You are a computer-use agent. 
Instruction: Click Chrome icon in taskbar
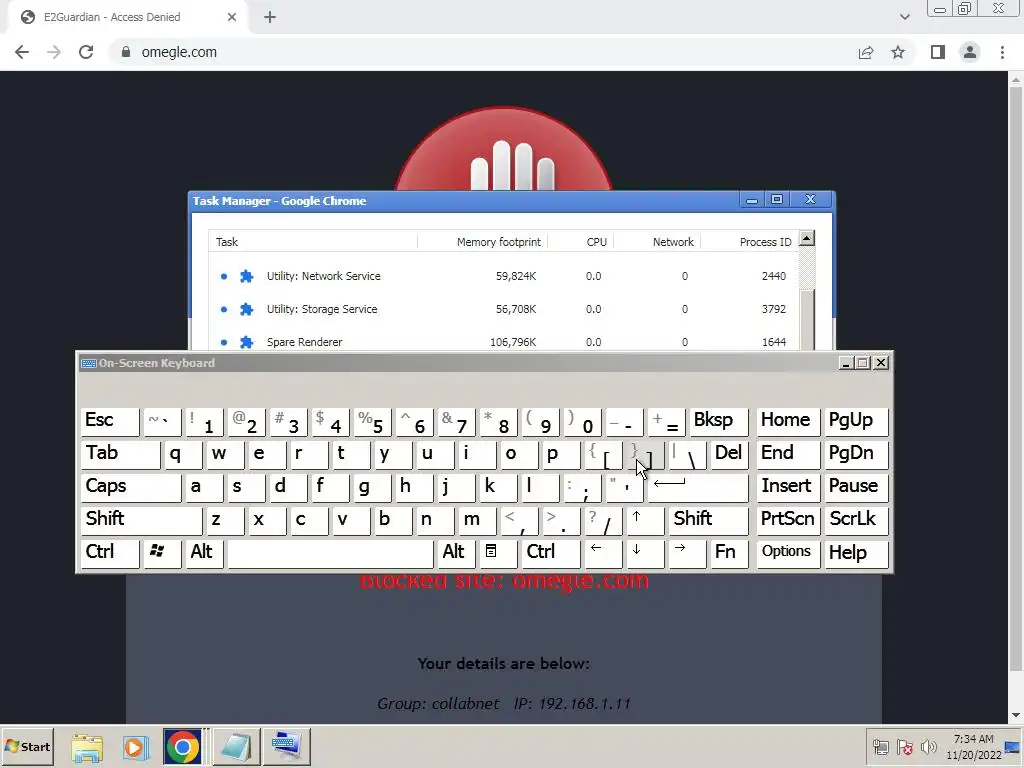click(x=182, y=746)
